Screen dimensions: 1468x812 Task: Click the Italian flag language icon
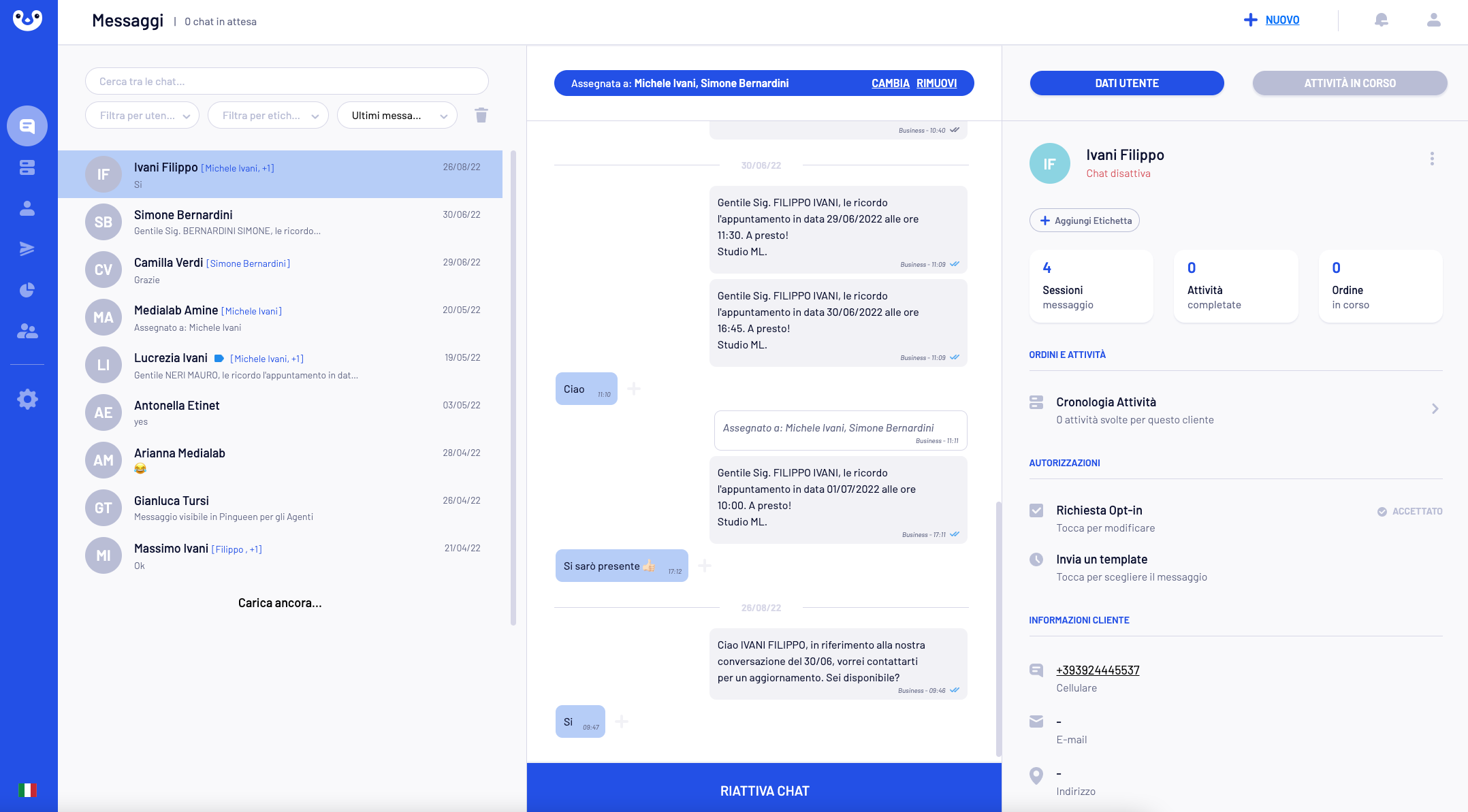(x=27, y=790)
